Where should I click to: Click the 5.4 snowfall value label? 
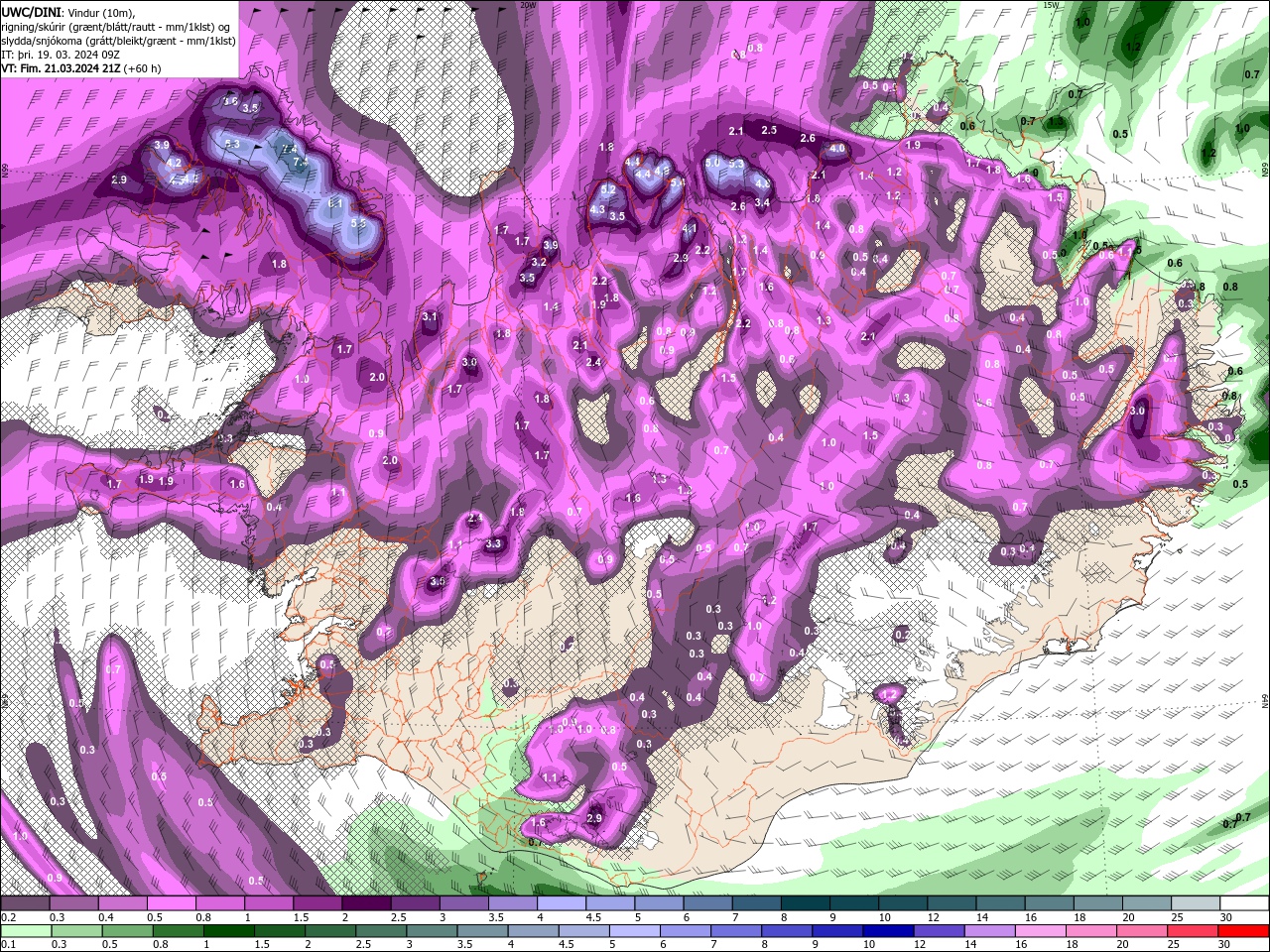coord(678,182)
